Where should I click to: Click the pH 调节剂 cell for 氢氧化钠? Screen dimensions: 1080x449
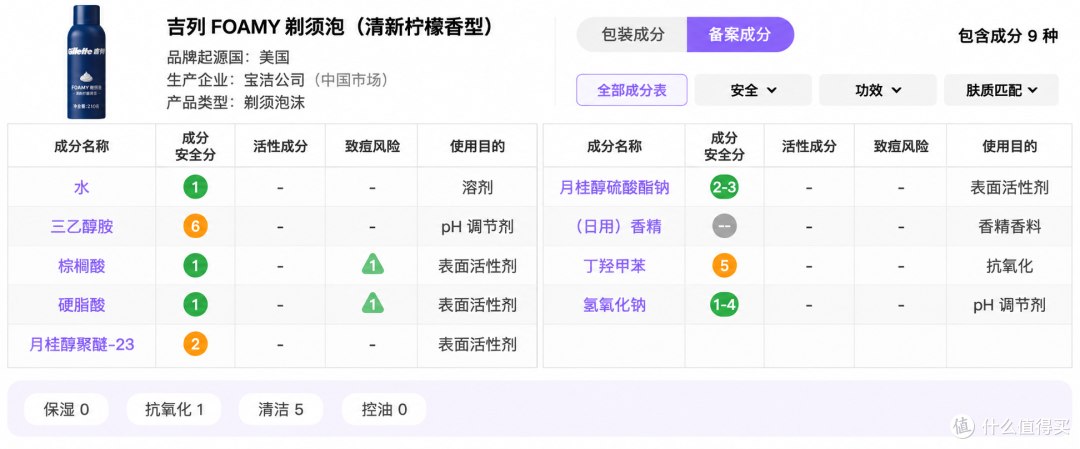click(x=1009, y=304)
